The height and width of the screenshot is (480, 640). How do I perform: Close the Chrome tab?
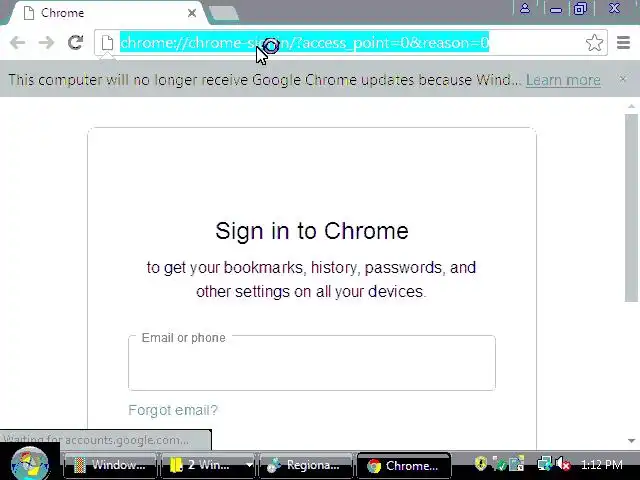point(192,13)
